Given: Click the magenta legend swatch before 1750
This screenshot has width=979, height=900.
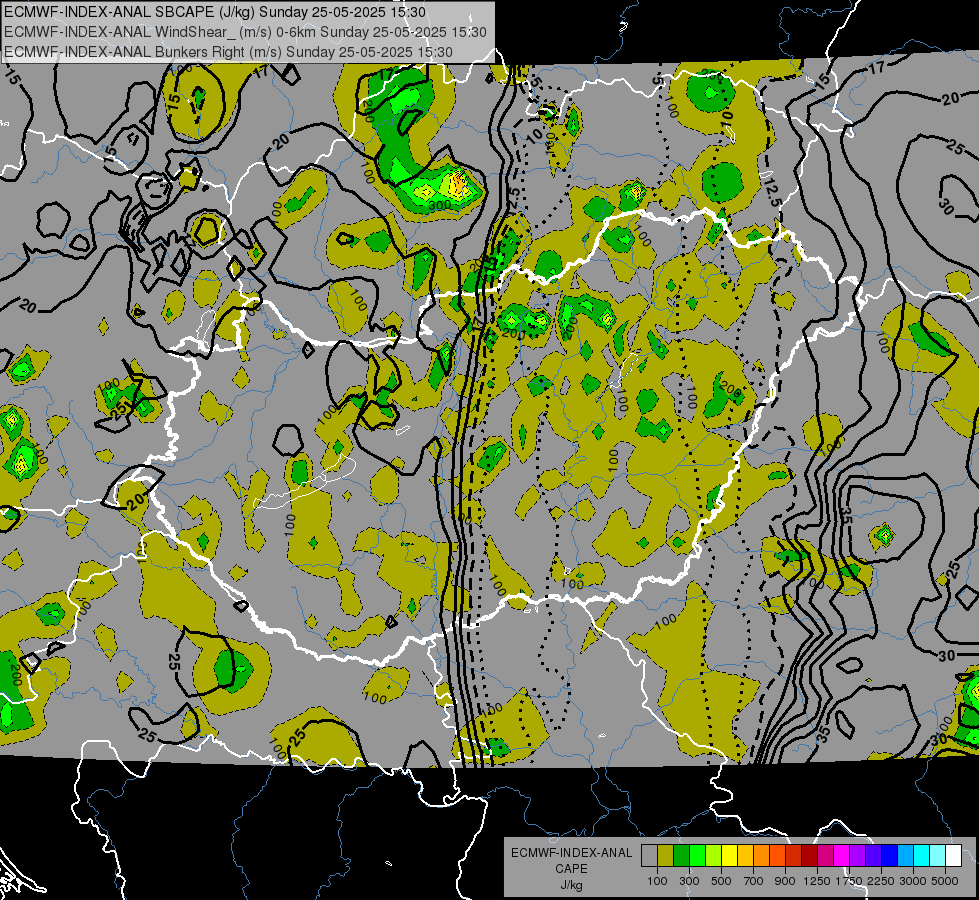Looking at the screenshot, I should [x=842, y=856].
